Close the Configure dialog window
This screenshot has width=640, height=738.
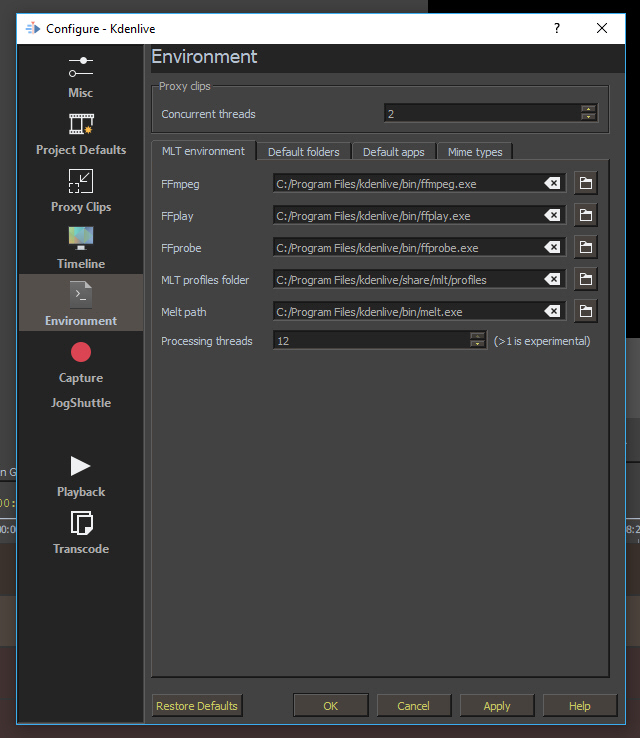[602, 28]
